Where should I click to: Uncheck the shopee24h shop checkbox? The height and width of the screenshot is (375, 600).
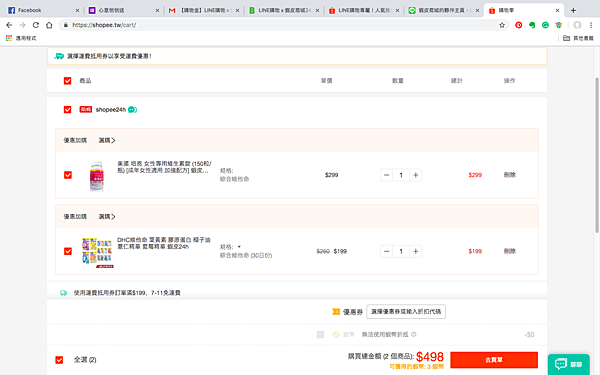67,110
